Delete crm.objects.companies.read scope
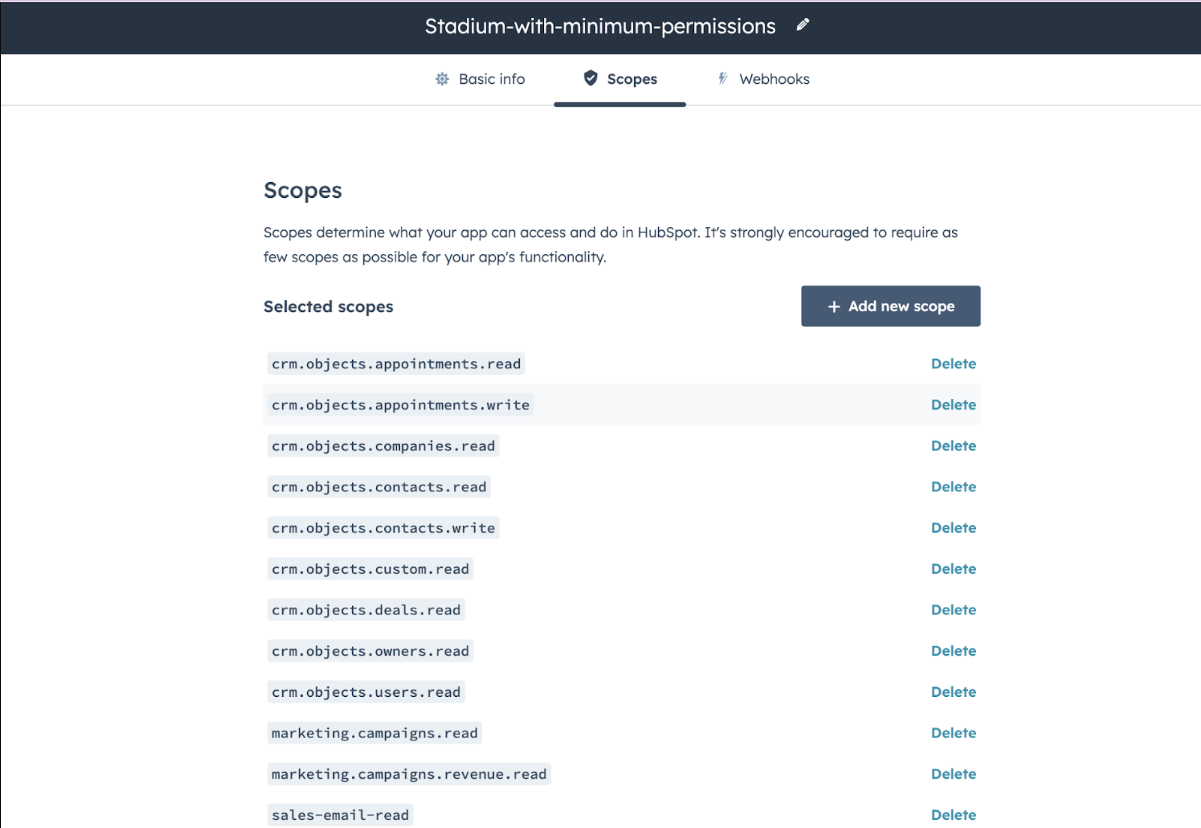Viewport: 1201px width, 828px height. [x=953, y=446]
